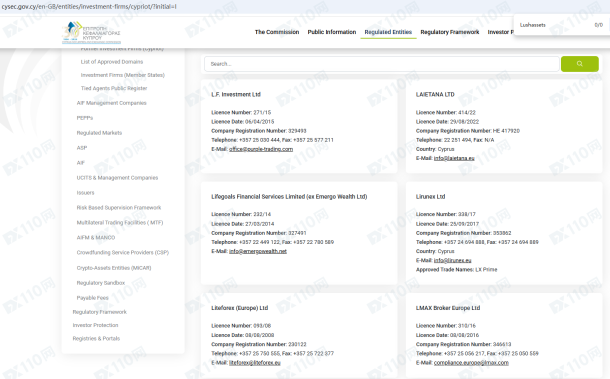Open Multilateral Trading Facilities (MTF)
The width and height of the screenshot is (610, 379).
point(120,223)
